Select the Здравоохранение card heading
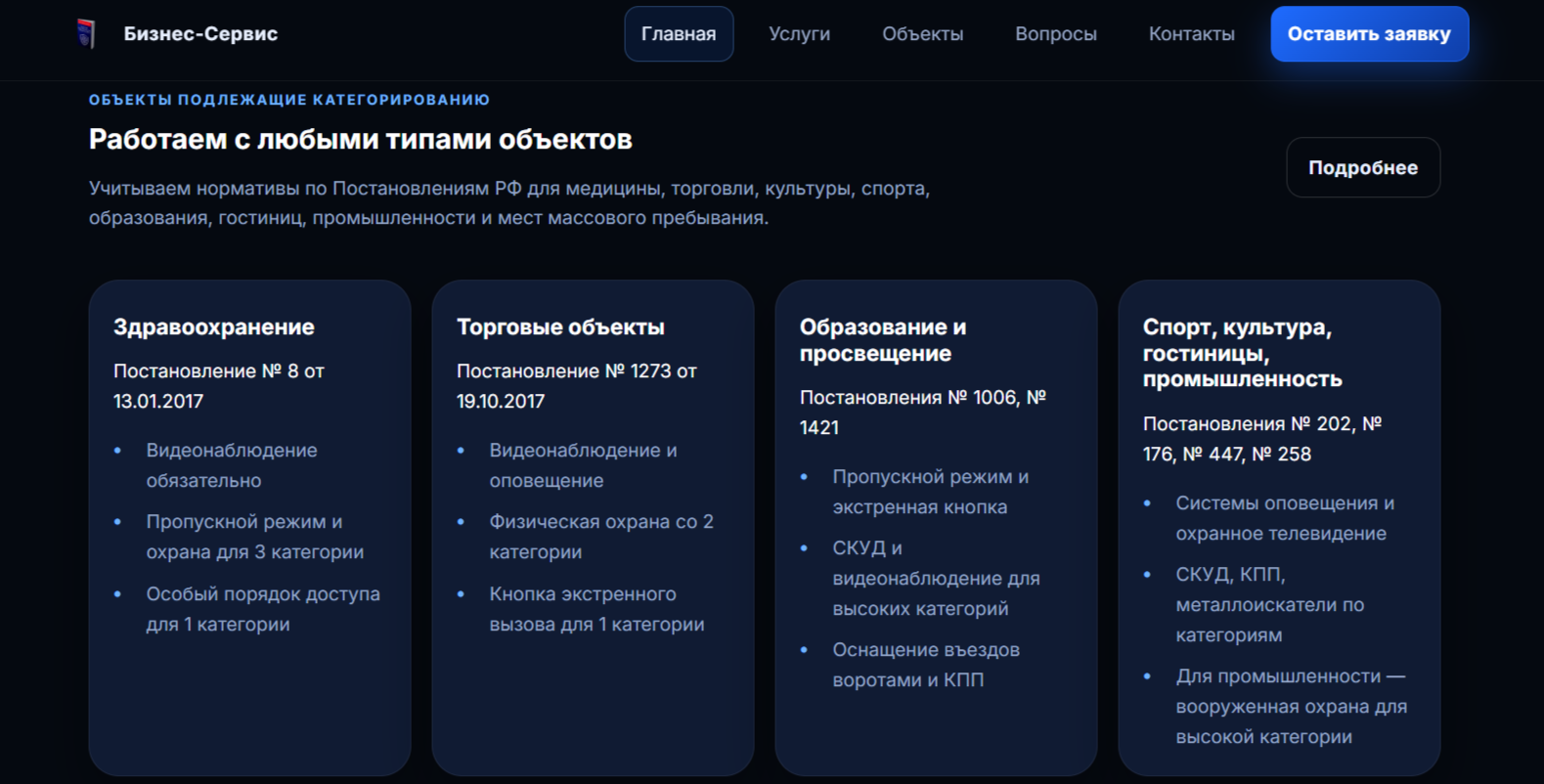The image size is (1544, 784). pos(214,327)
